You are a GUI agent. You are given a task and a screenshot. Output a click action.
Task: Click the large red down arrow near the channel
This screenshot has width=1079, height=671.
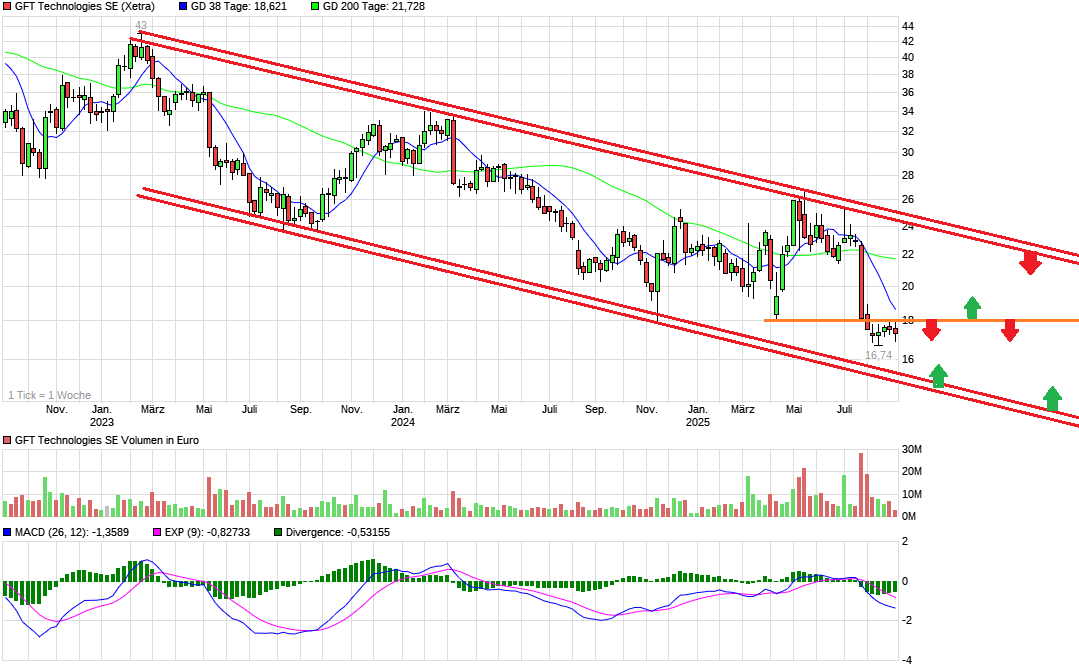[1031, 262]
